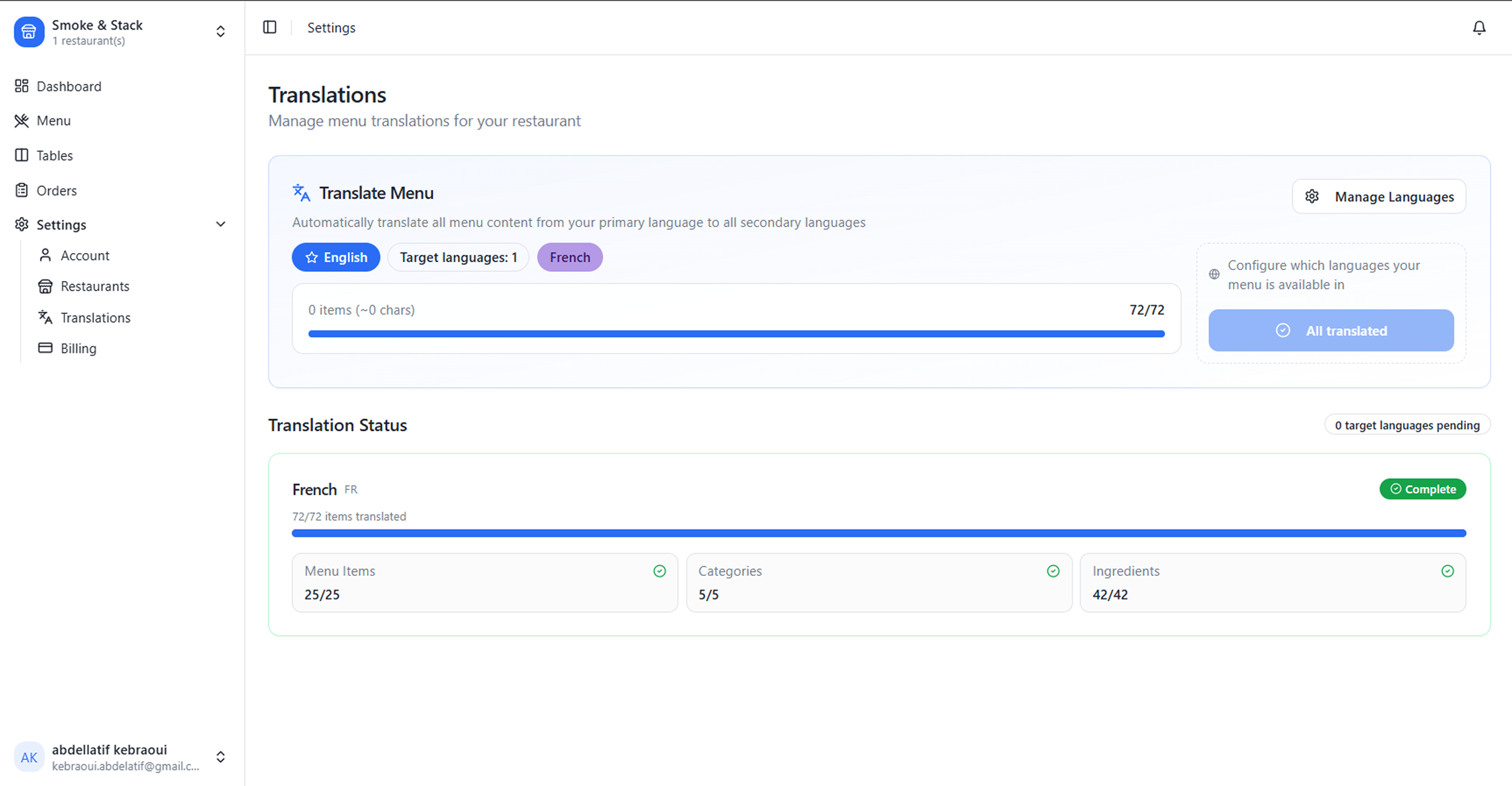The width and height of the screenshot is (1512, 786).
Task: Click the Smoke & Stack store logo
Action: pos(29,32)
